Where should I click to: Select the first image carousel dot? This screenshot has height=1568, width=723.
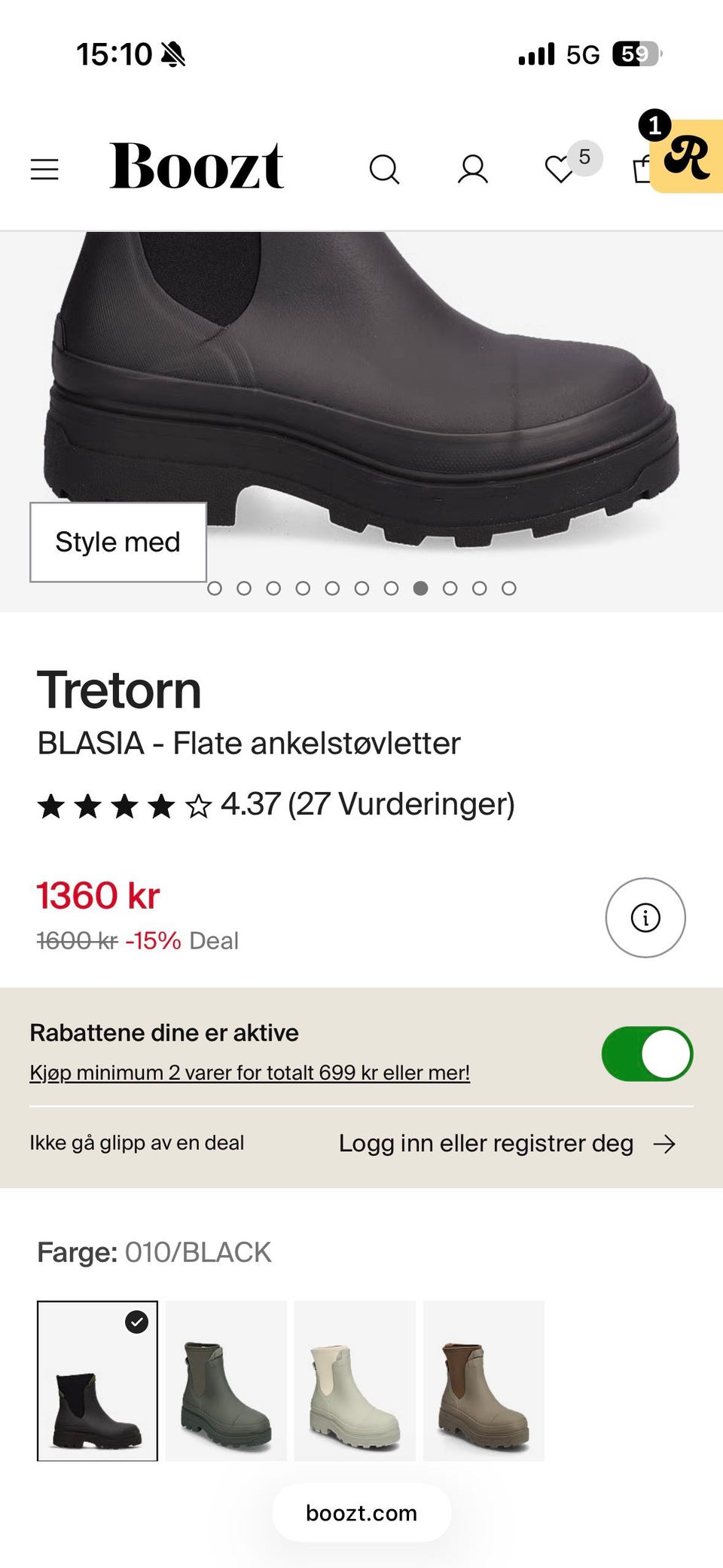[215, 588]
